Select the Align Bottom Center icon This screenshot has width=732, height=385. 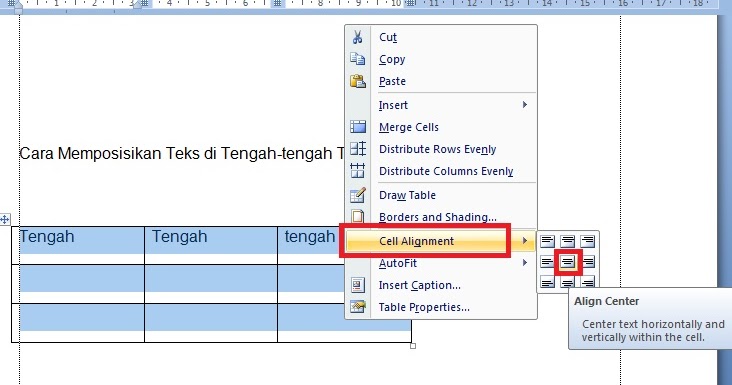pyautogui.click(x=567, y=282)
